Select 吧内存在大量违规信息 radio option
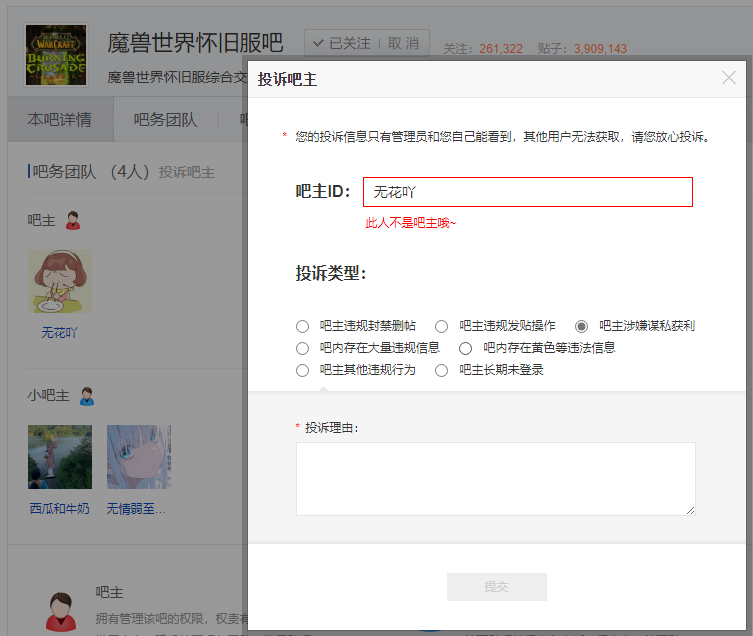The width and height of the screenshot is (753, 636). pos(303,349)
